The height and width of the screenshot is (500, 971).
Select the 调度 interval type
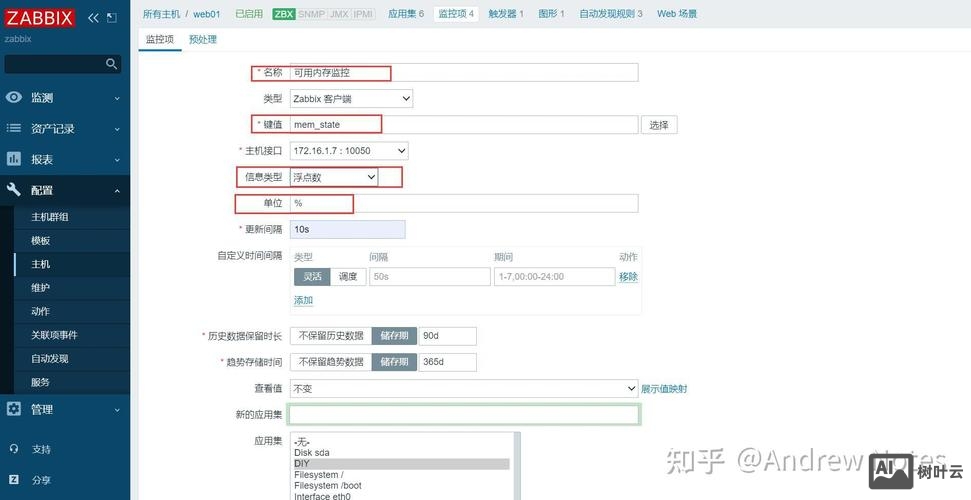coord(348,276)
